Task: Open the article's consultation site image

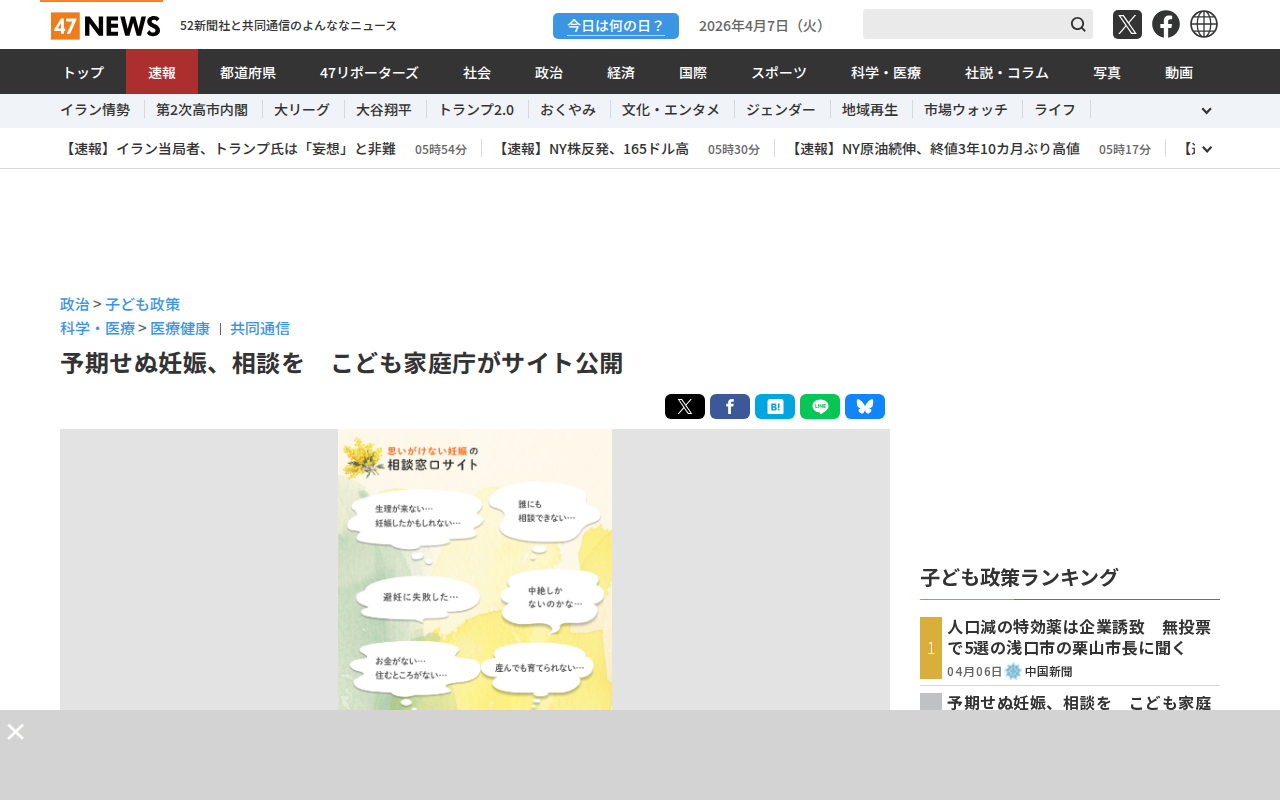Action: tap(475, 570)
